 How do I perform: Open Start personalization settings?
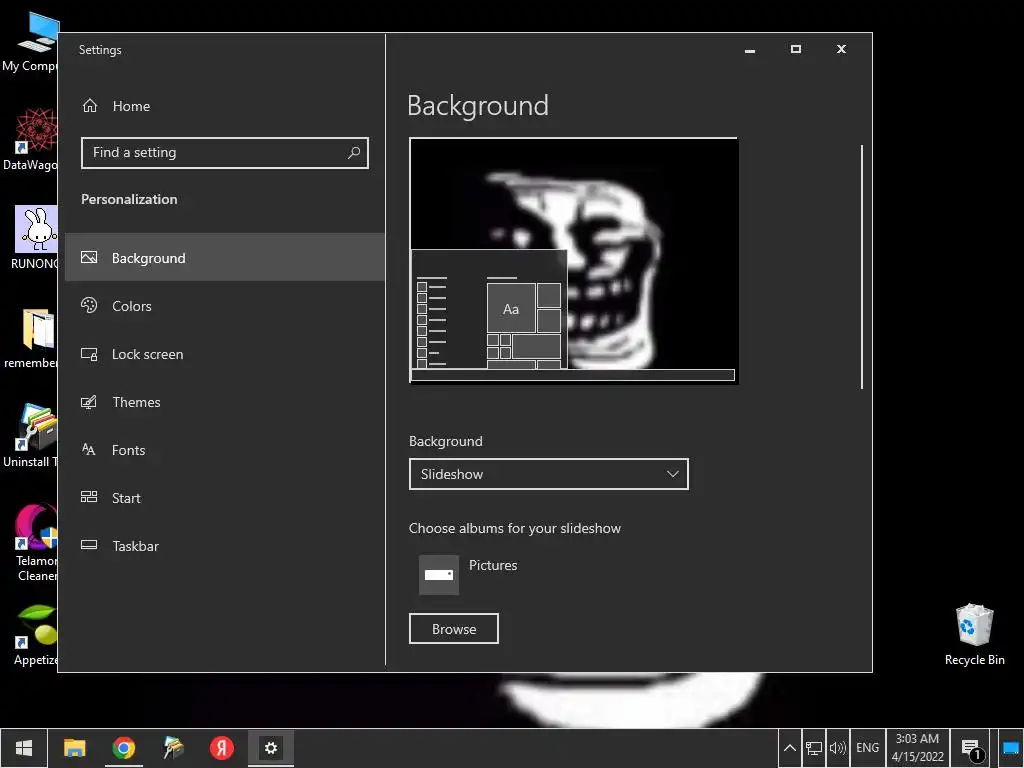point(225,498)
